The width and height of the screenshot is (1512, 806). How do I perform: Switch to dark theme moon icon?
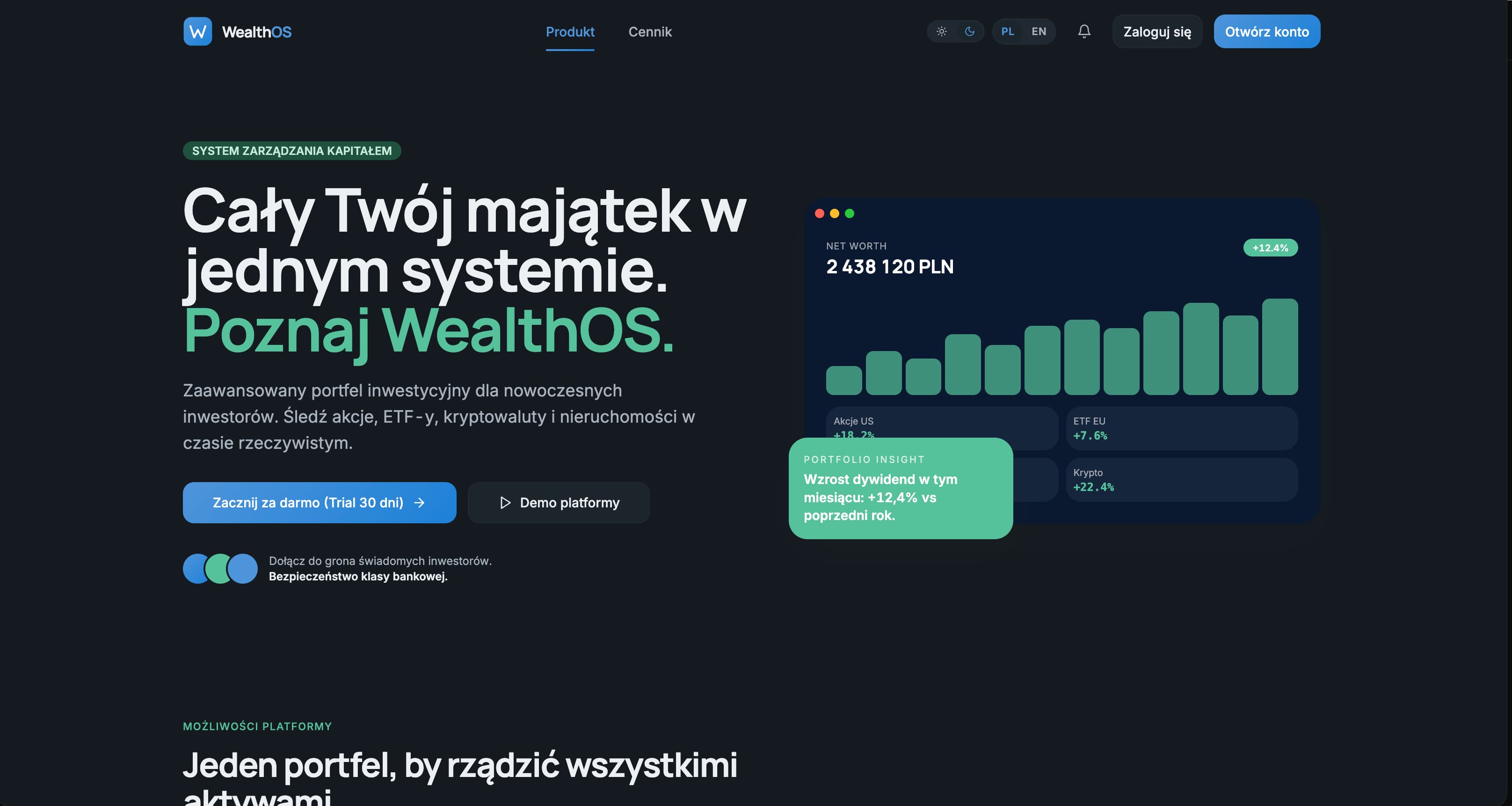pyautogui.click(x=970, y=31)
